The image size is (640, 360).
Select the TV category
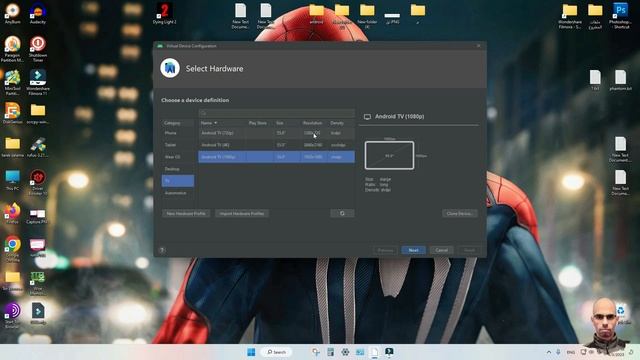[178, 181]
